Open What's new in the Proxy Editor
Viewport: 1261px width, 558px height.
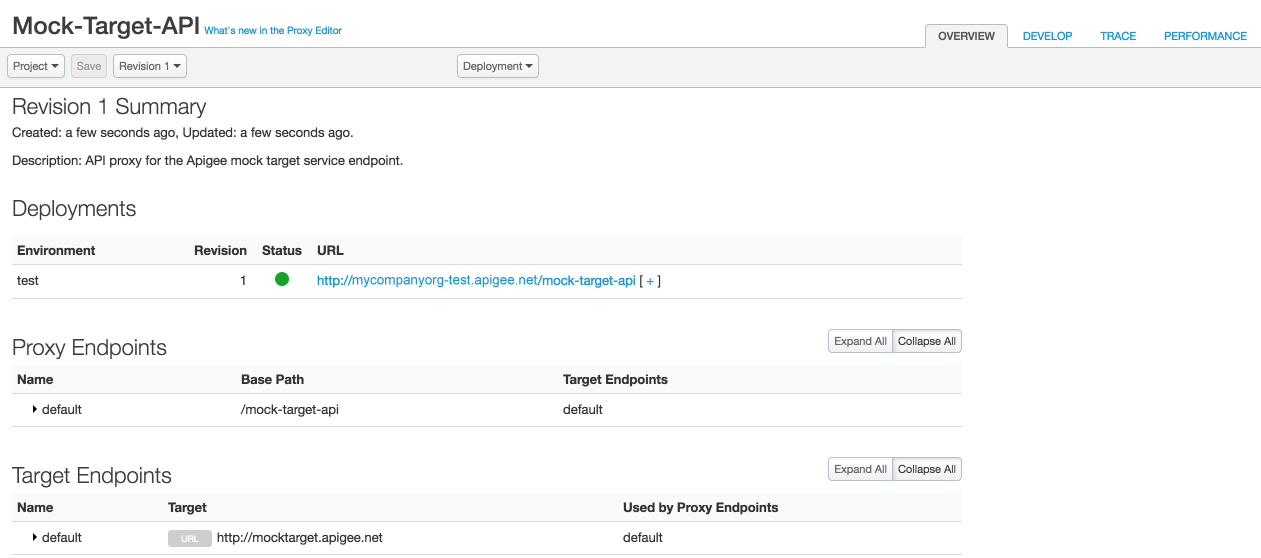click(273, 31)
